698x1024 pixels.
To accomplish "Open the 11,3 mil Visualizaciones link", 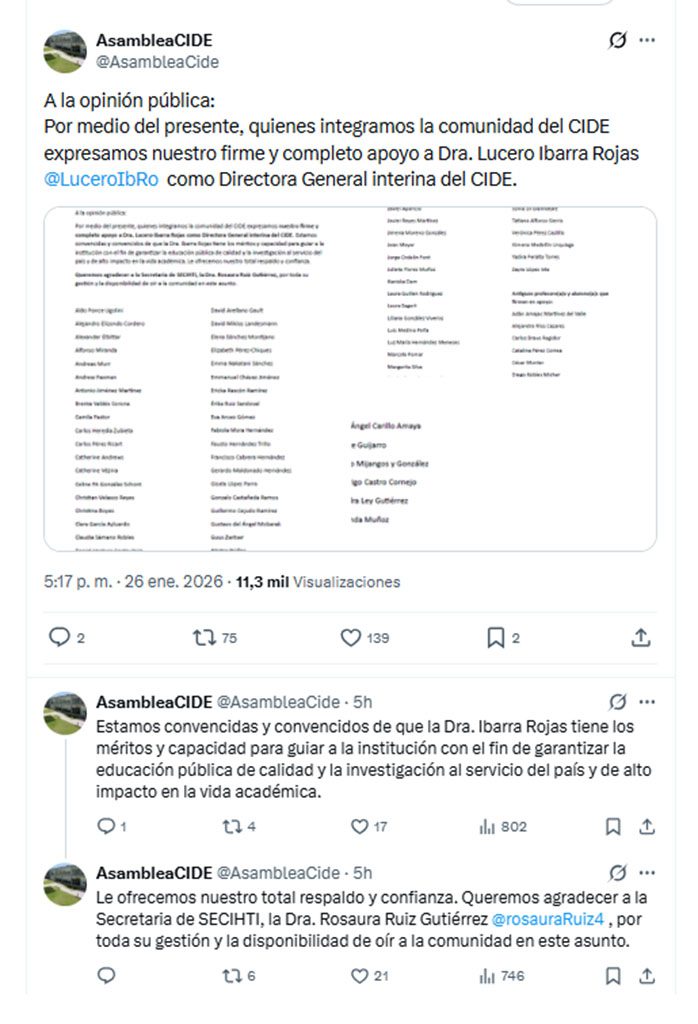I will click(x=317, y=582).
